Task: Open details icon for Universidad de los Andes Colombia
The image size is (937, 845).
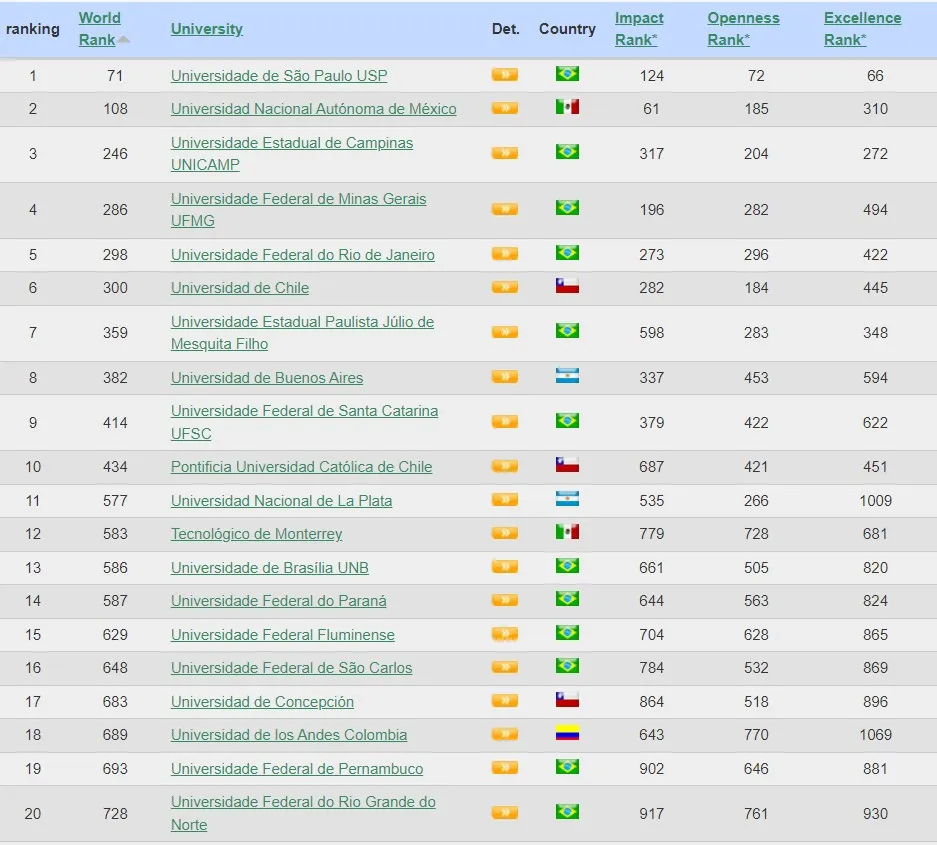Action: click(x=505, y=734)
